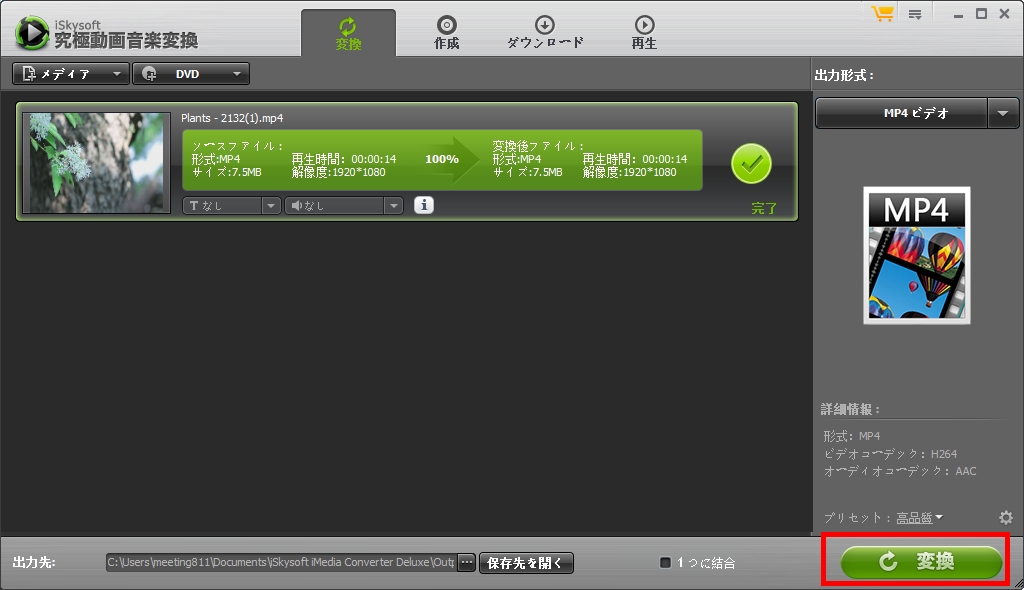Click the 完了 status text
Image resolution: width=1024 pixels, height=590 pixels.
pyautogui.click(x=764, y=208)
